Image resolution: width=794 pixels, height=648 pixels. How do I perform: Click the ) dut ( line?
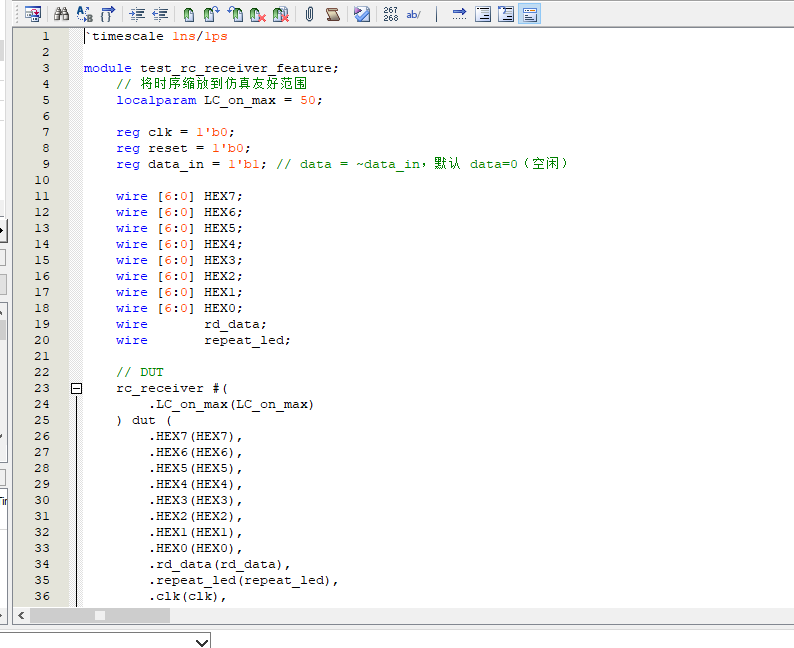click(144, 421)
